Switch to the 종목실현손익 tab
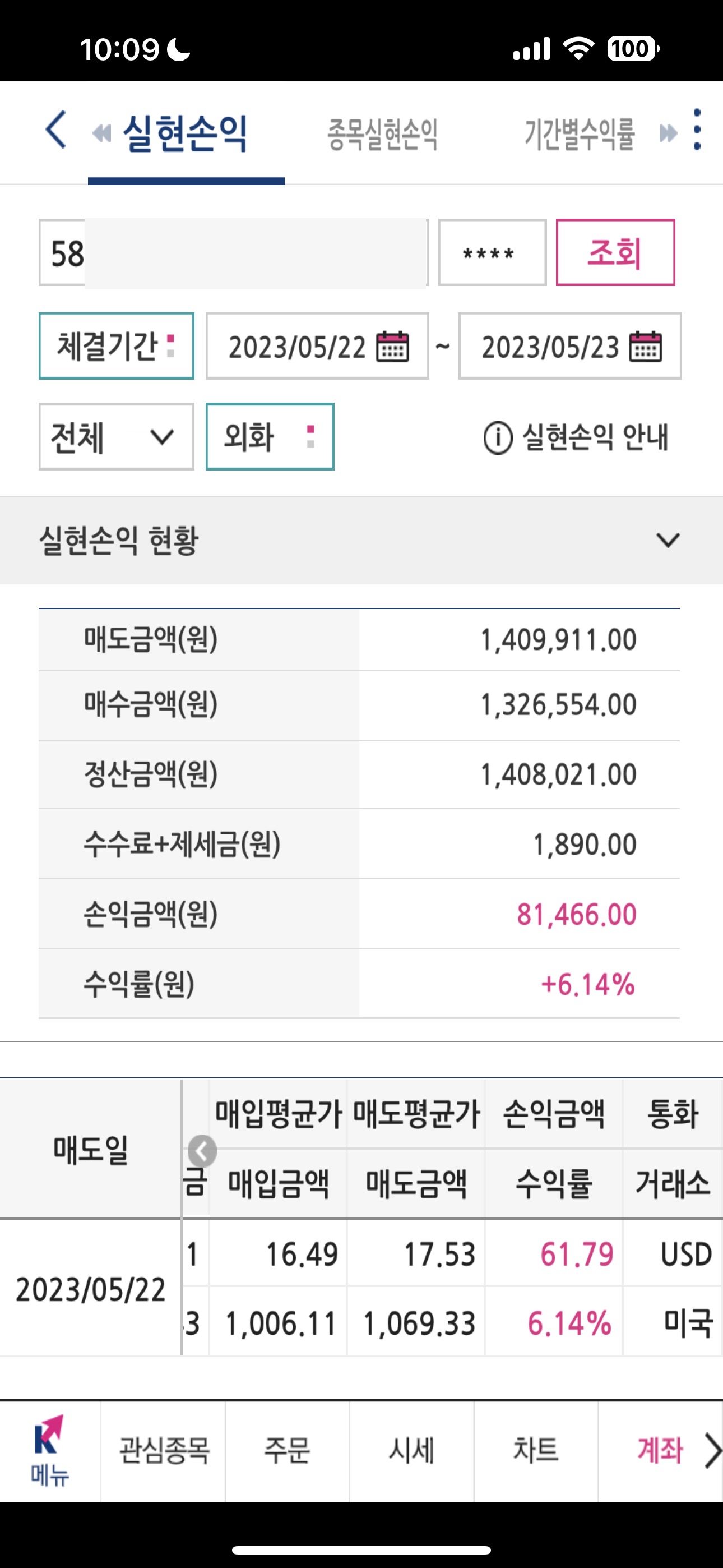The width and height of the screenshot is (723, 1568). pyautogui.click(x=383, y=134)
